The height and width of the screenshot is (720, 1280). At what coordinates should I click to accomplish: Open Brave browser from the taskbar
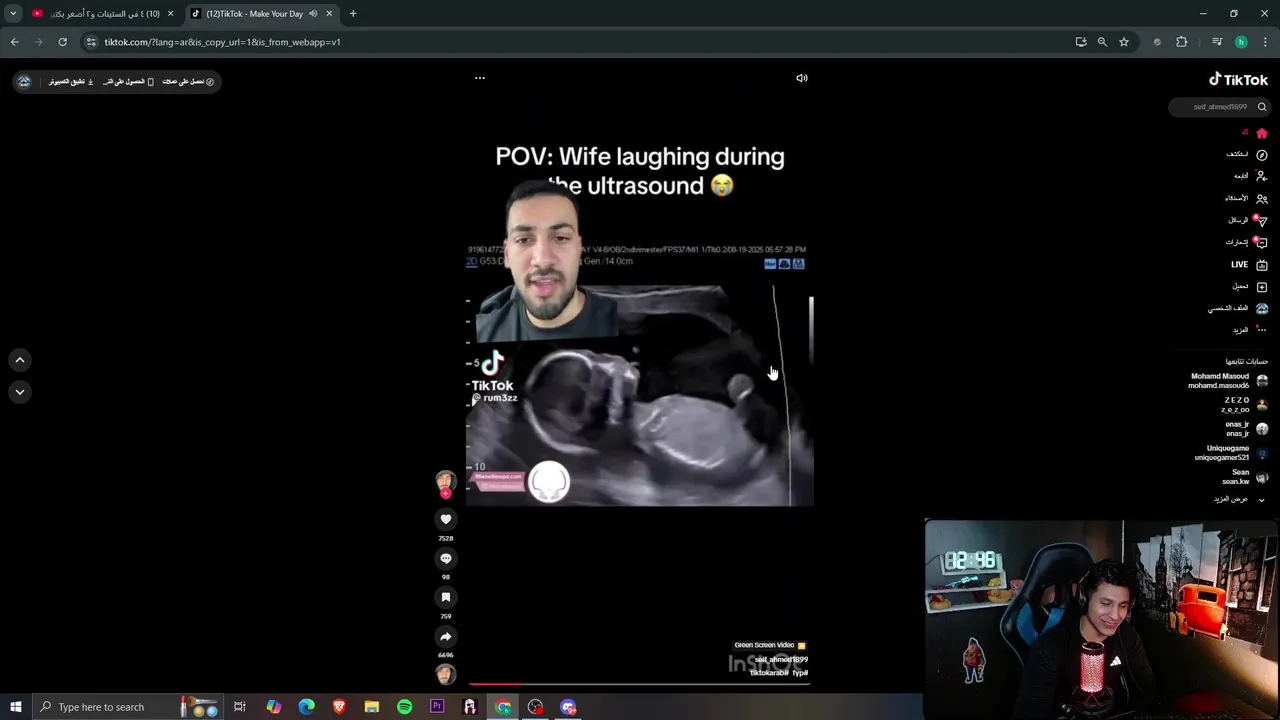[339, 707]
